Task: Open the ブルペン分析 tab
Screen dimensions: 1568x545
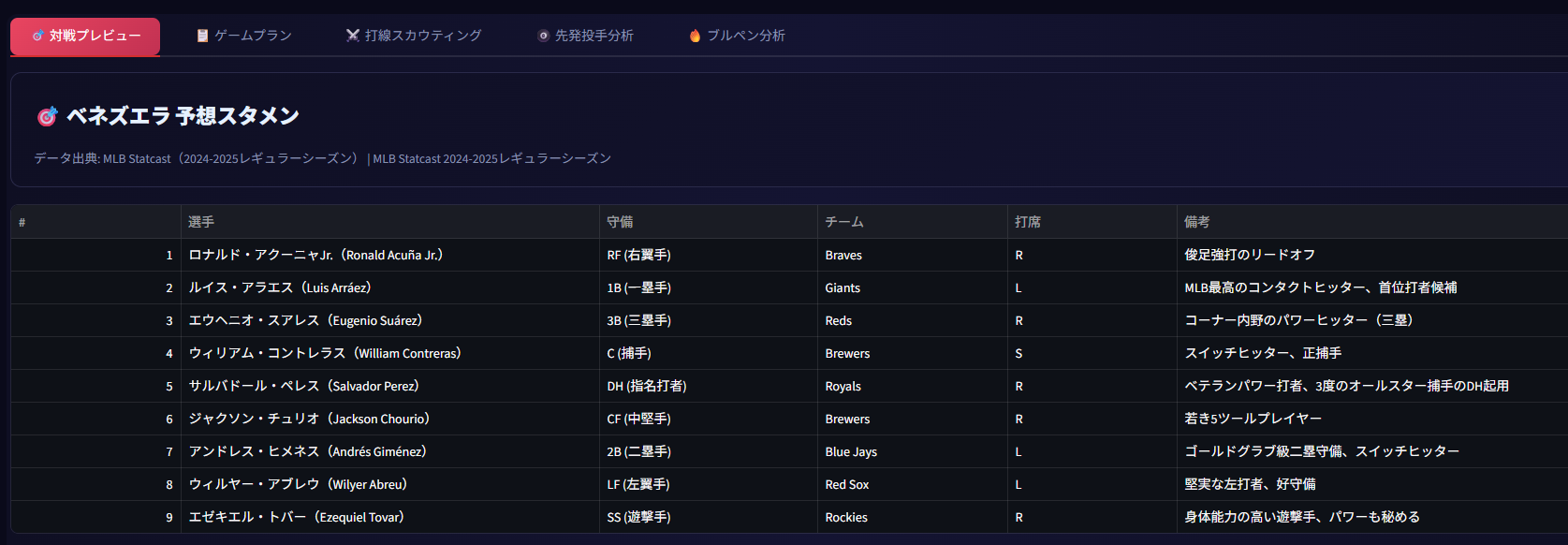Action: [737, 36]
